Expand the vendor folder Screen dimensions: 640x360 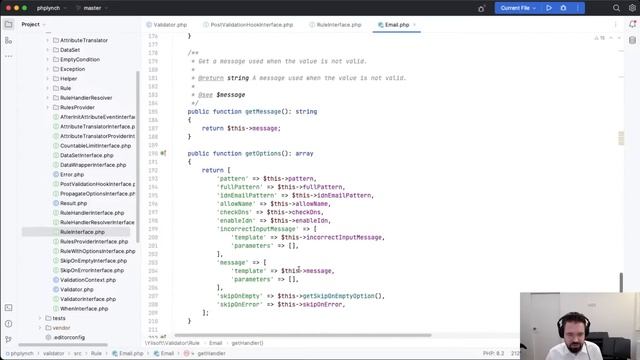[x=40, y=328]
